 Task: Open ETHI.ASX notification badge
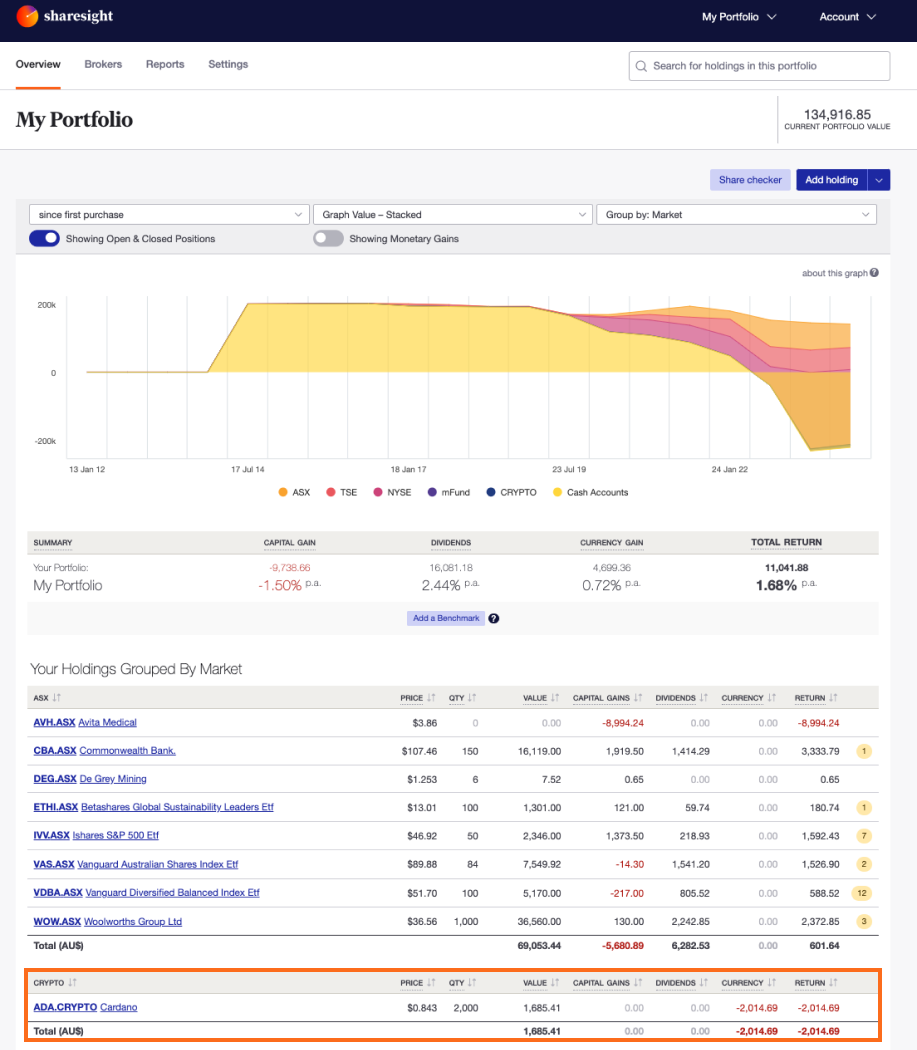[x=864, y=808]
